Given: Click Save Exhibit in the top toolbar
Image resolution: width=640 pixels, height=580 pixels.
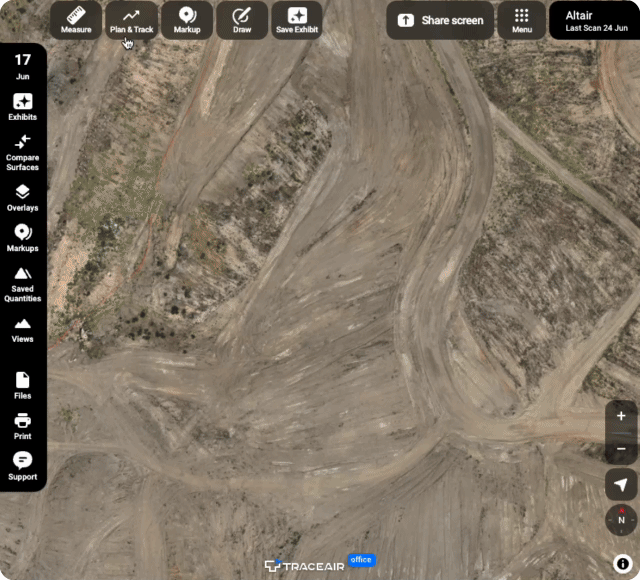Looking at the screenshot, I should point(297,20).
